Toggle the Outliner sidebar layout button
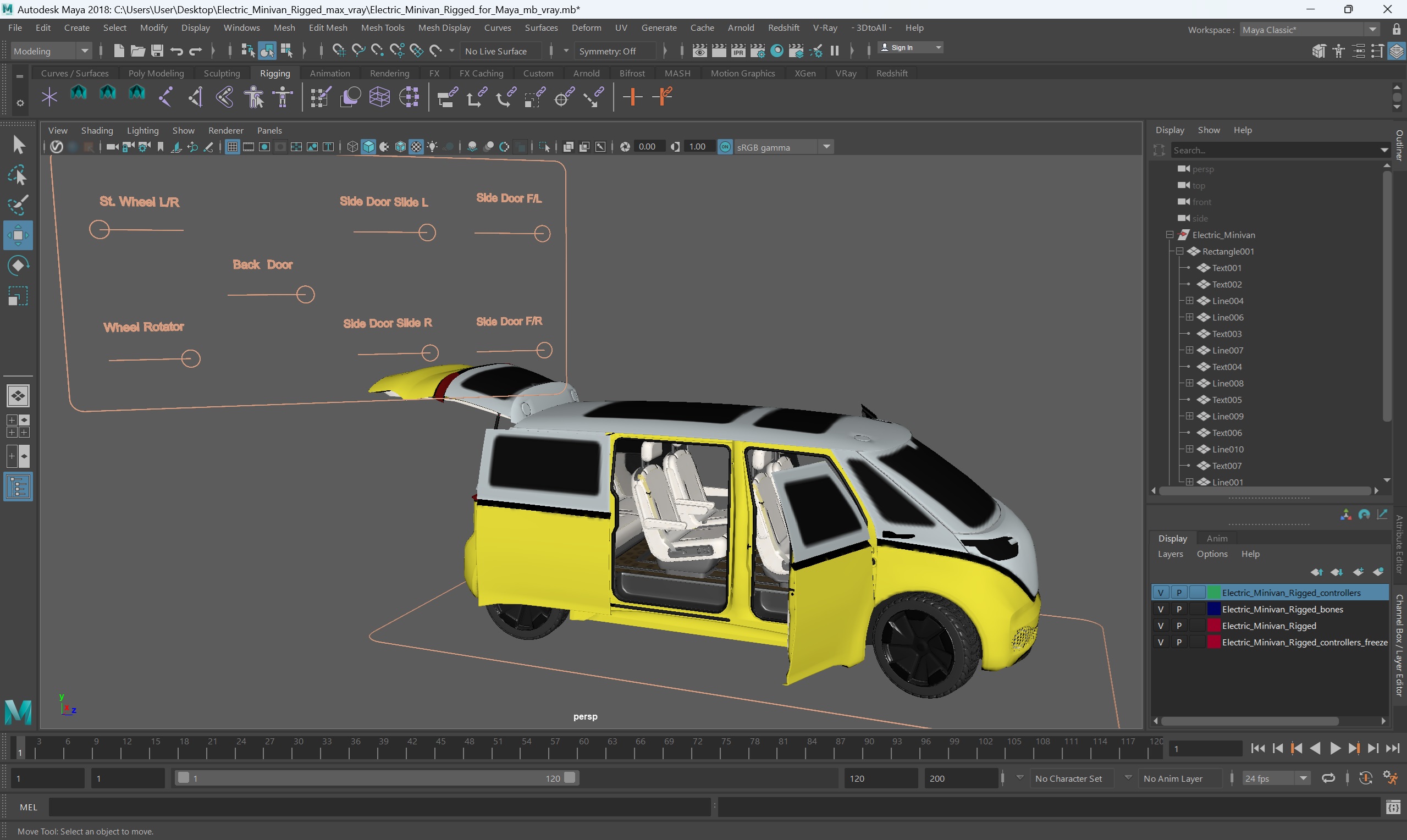Viewport: 1407px width, 840px height. pyautogui.click(x=18, y=487)
